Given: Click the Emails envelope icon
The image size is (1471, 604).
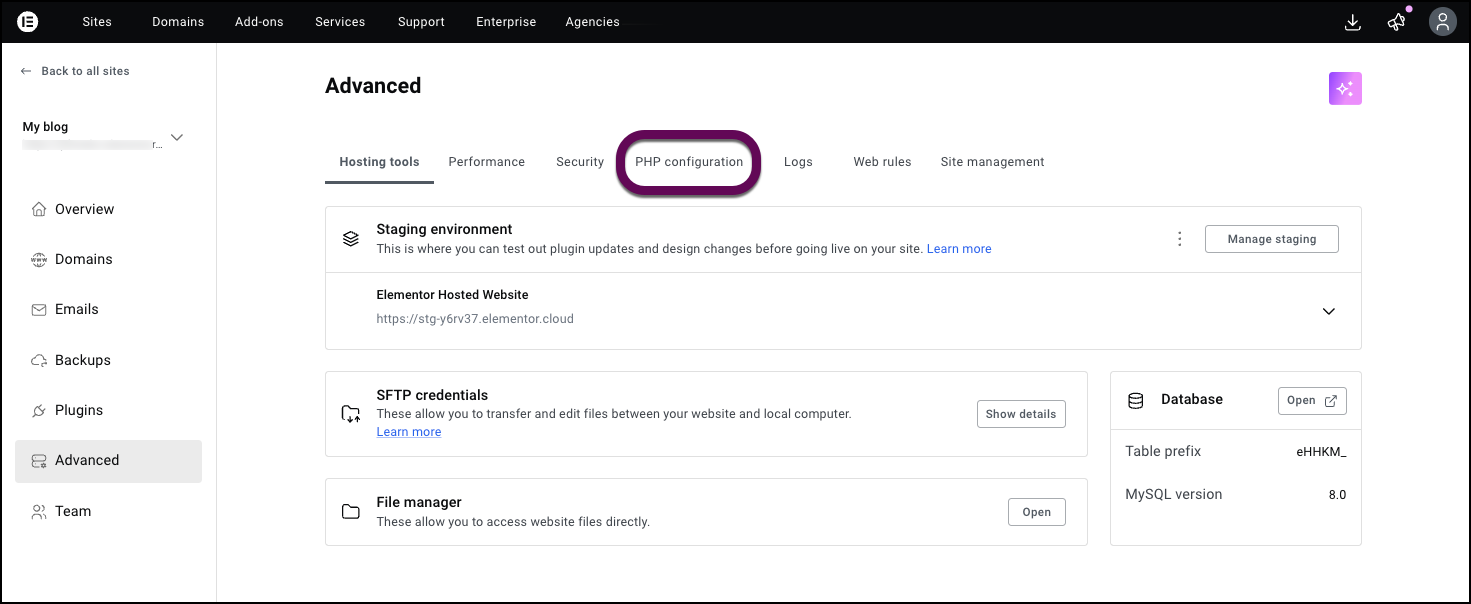Looking at the screenshot, I should click(x=39, y=310).
